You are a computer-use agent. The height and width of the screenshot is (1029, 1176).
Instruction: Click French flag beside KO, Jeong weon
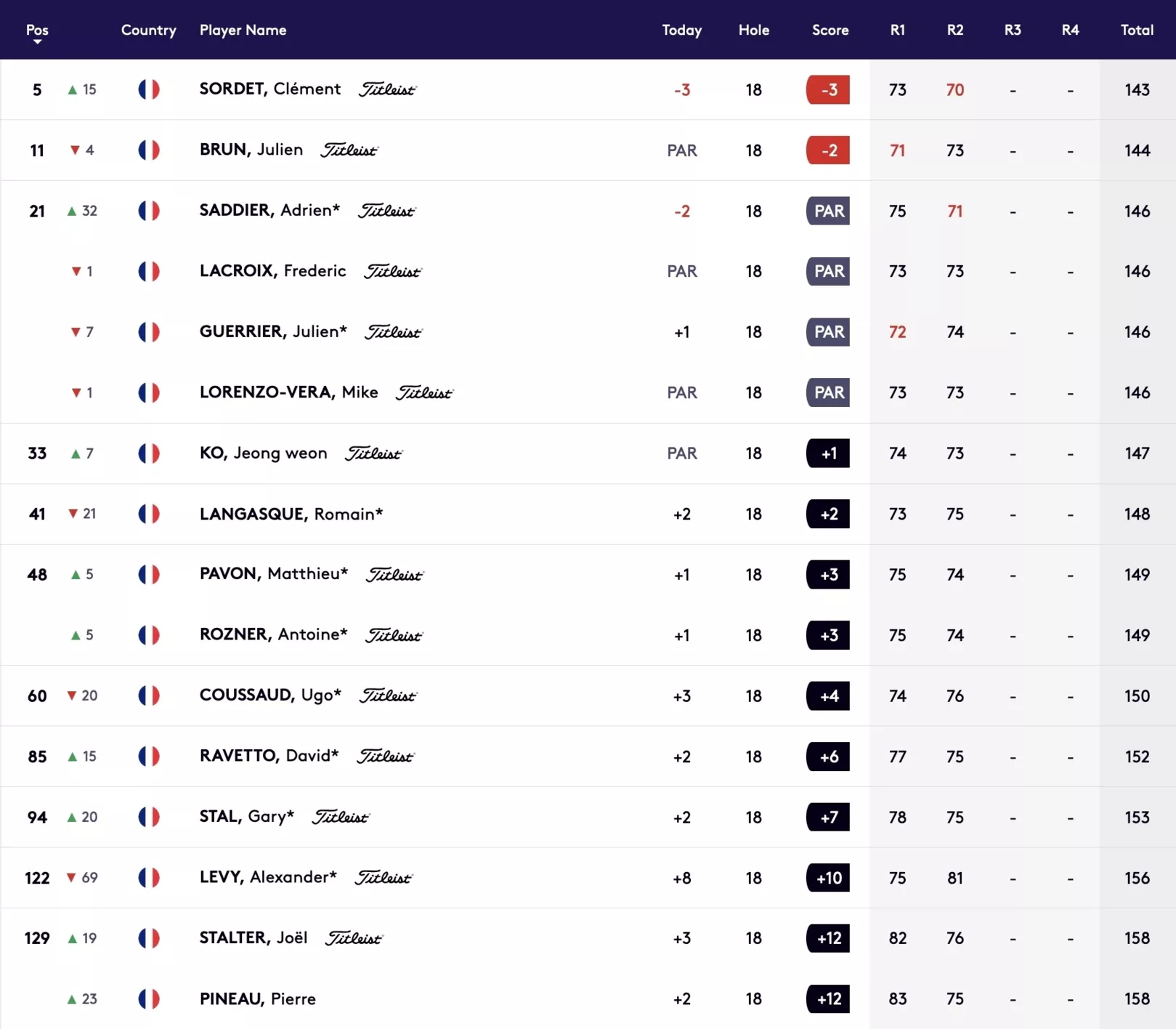pos(149,453)
